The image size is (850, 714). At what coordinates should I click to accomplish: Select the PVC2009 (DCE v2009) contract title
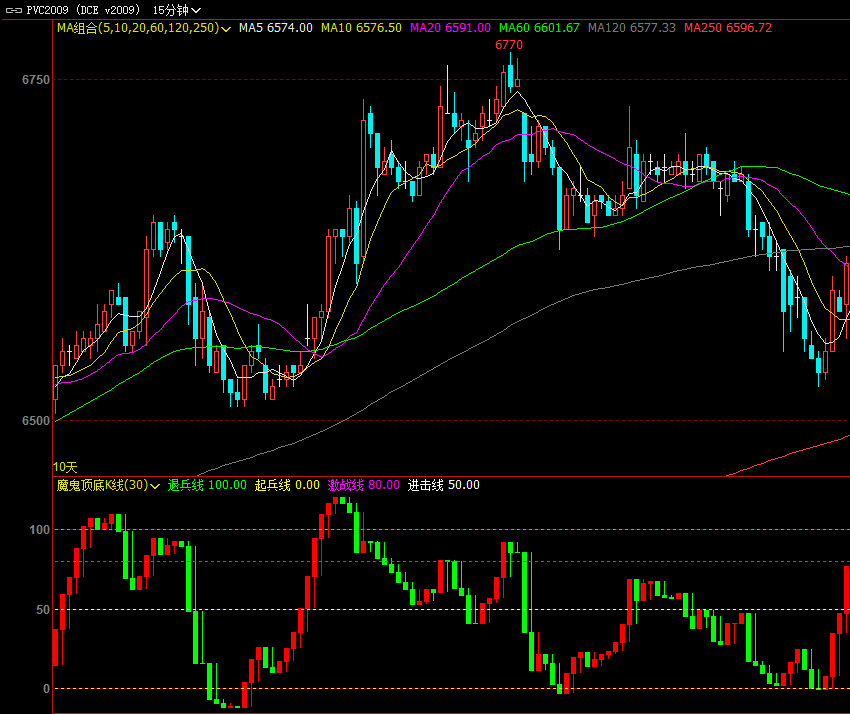[x=83, y=10]
